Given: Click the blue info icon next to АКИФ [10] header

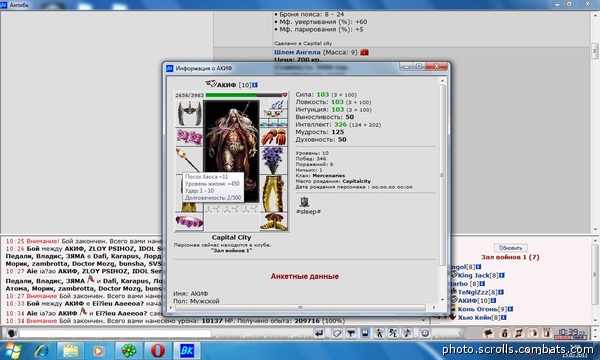Looking at the screenshot, I should 255,85.
